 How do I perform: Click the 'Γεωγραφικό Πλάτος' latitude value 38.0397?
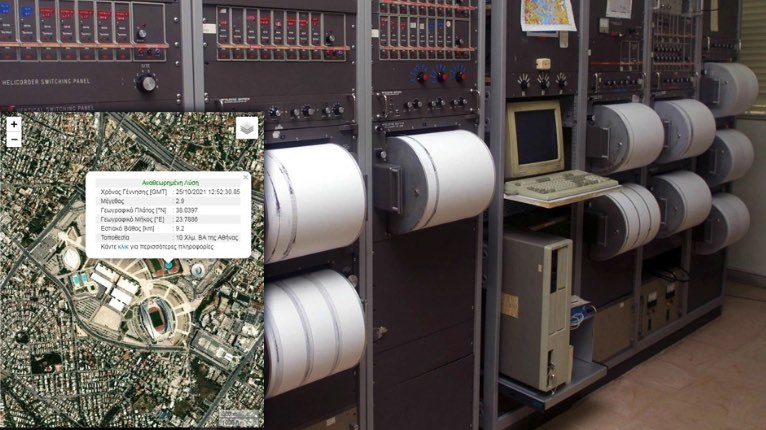click(187, 210)
